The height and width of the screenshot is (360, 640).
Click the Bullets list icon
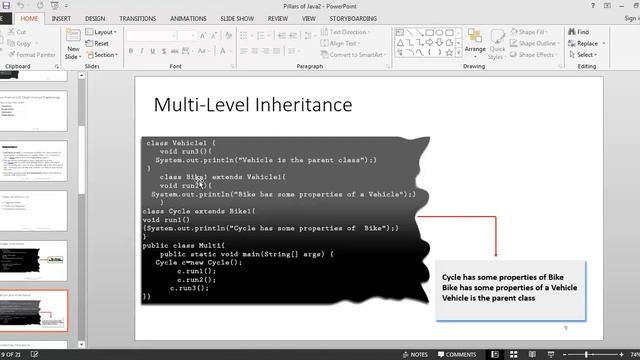coord(245,36)
